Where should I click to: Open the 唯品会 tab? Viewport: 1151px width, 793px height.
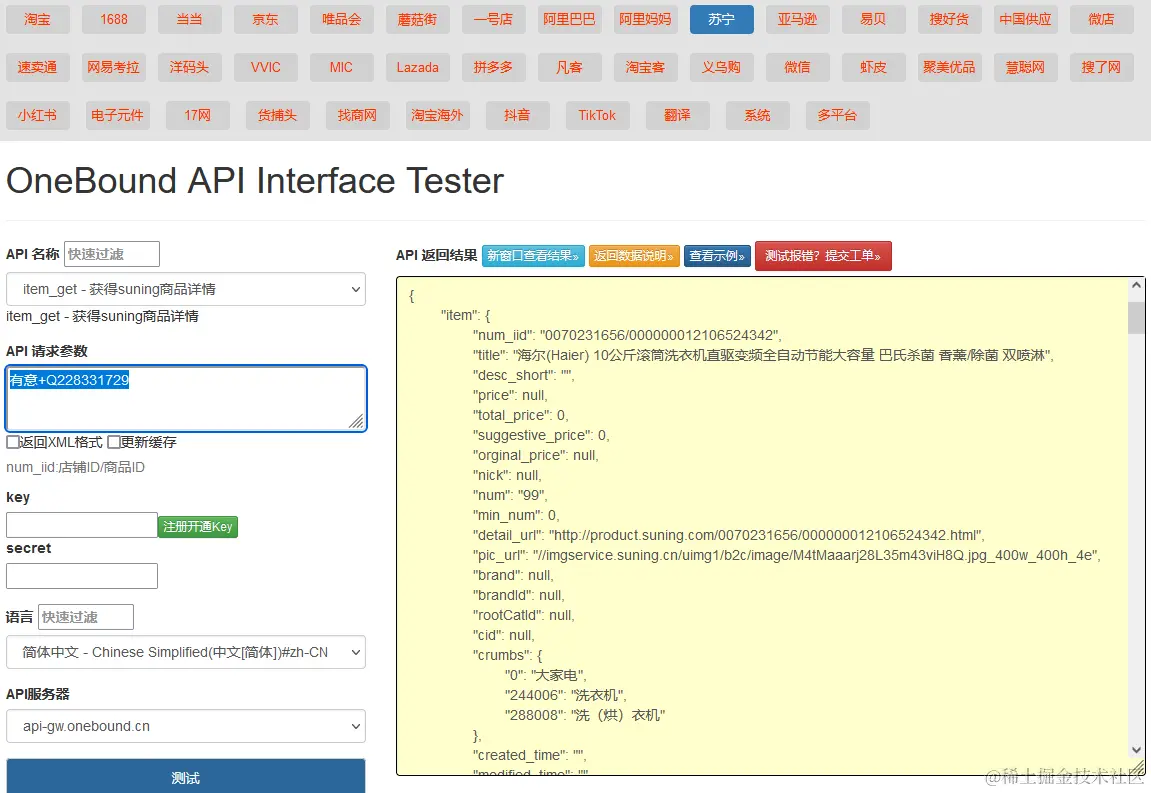click(x=341, y=20)
